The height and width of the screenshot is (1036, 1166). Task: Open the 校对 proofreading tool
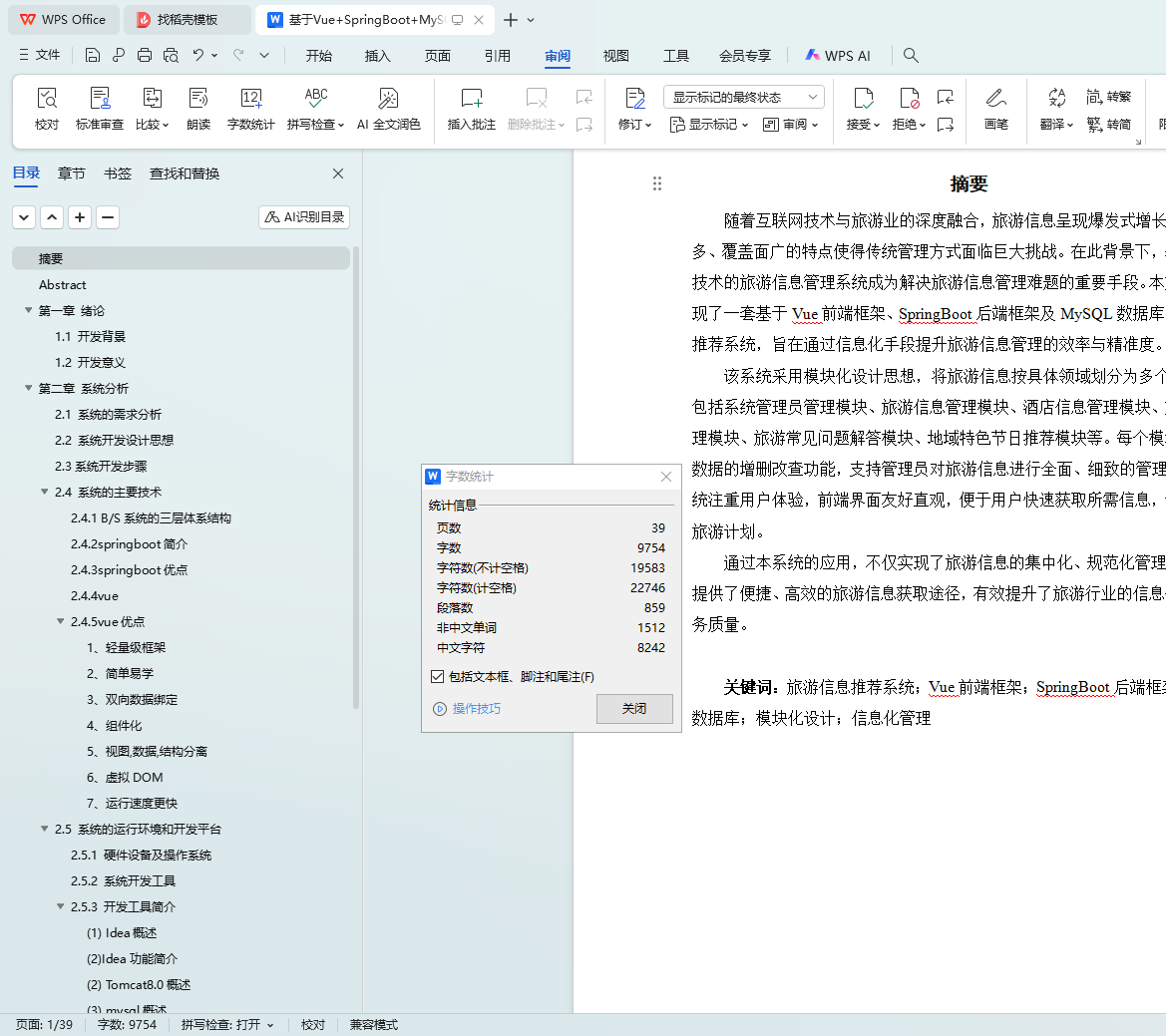47,108
